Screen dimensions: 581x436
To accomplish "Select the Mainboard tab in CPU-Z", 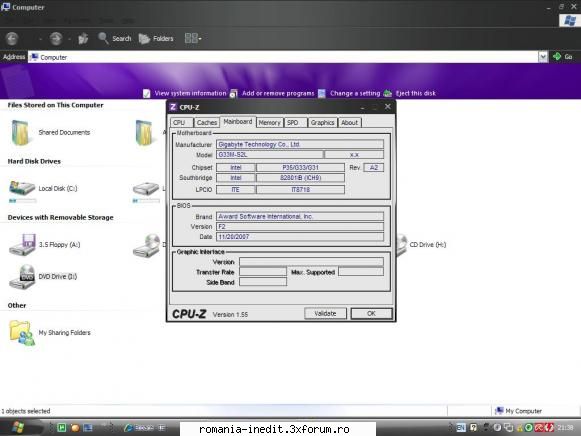I will (238, 122).
